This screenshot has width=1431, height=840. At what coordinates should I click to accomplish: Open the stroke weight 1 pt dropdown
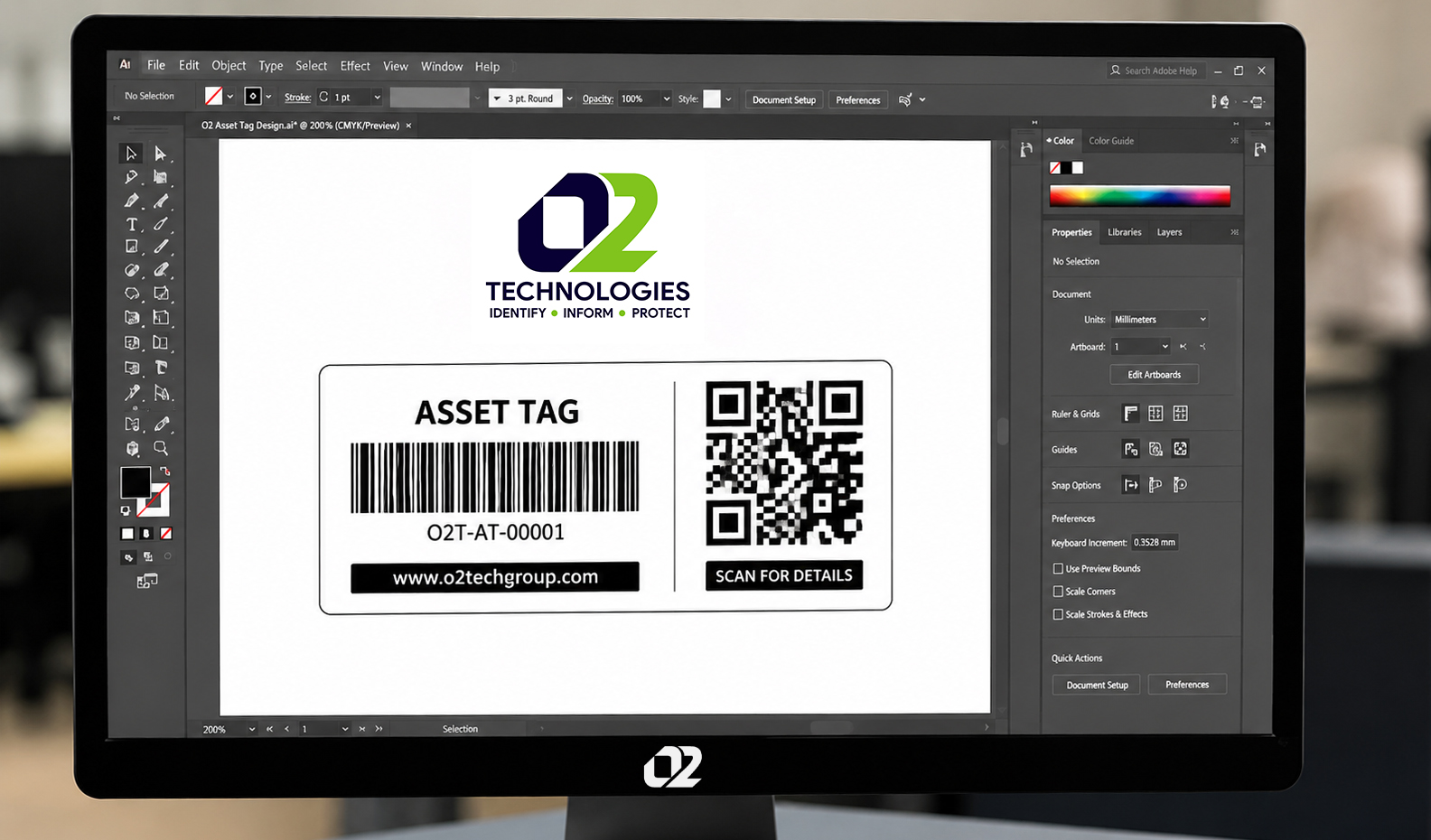coord(377,98)
